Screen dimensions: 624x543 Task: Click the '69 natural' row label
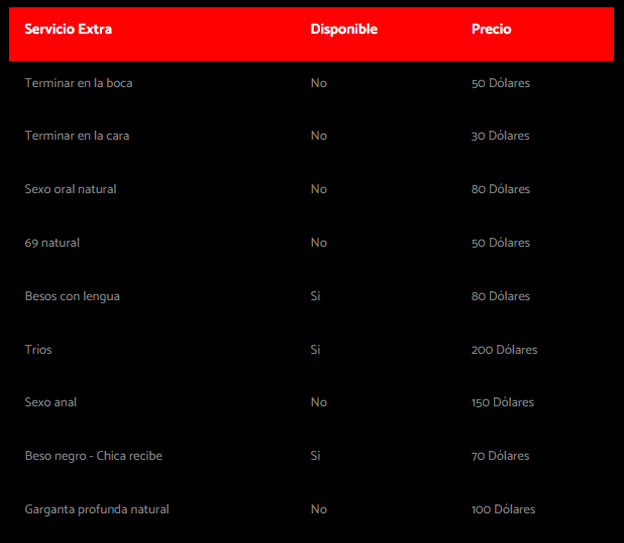click(52, 243)
